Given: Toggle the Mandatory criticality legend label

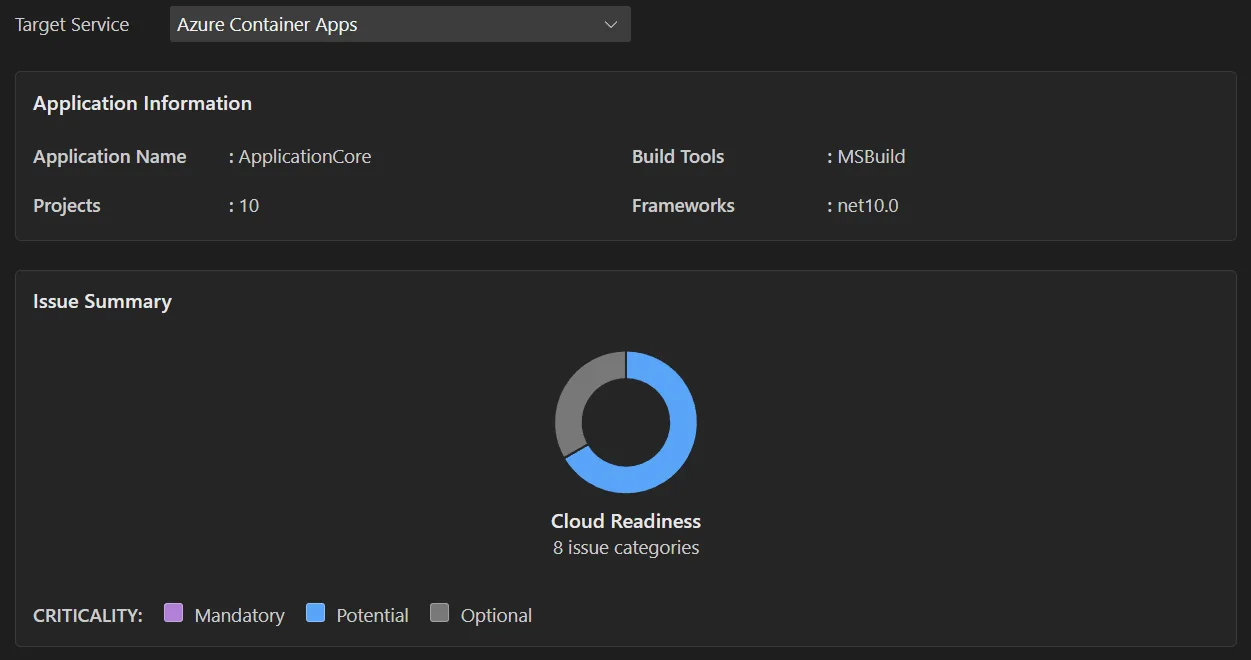Looking at the screenshot, I should [x=239, y=615].
